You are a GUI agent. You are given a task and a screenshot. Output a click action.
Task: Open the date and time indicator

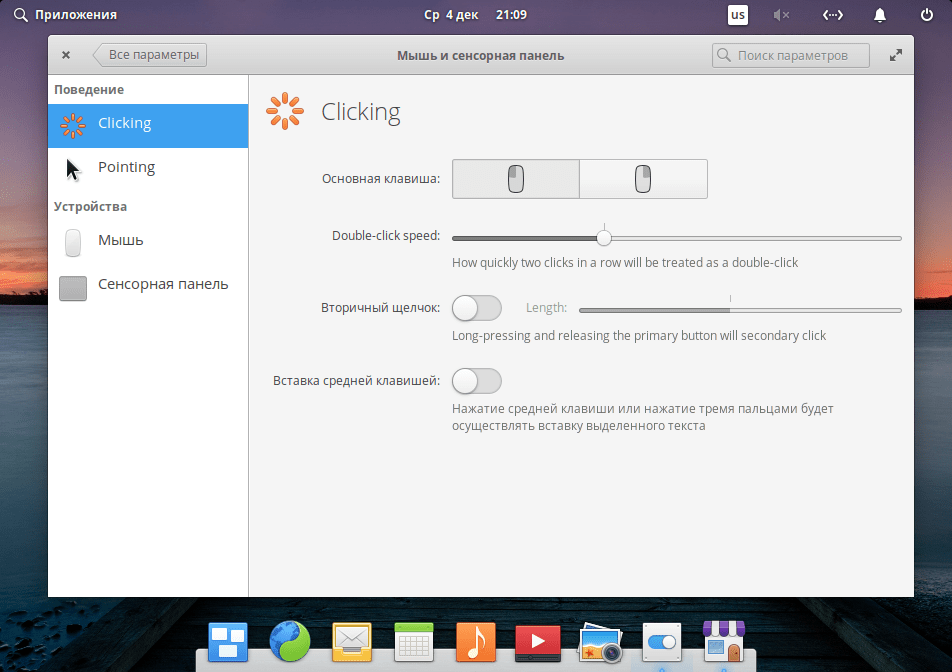pos(475,15)
